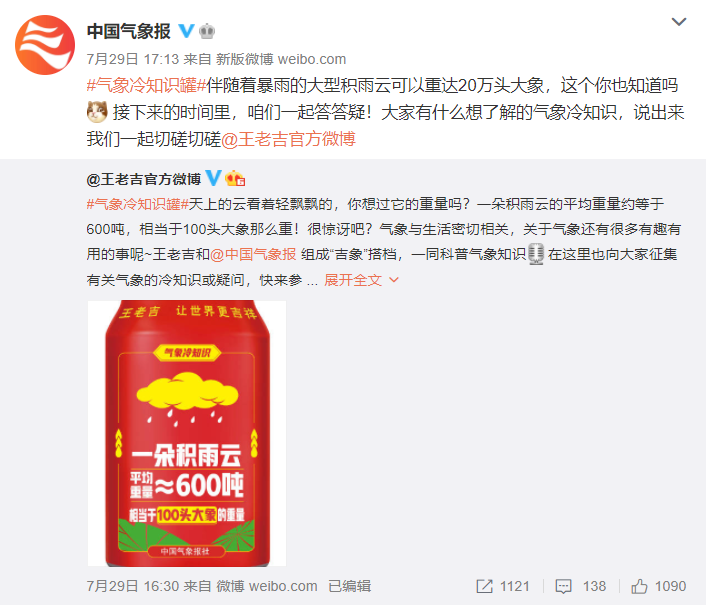706x605 pixels.
Task: Click the microphone emoji in the reposted text
Action: pyautogui.click(x=536, y=254)
